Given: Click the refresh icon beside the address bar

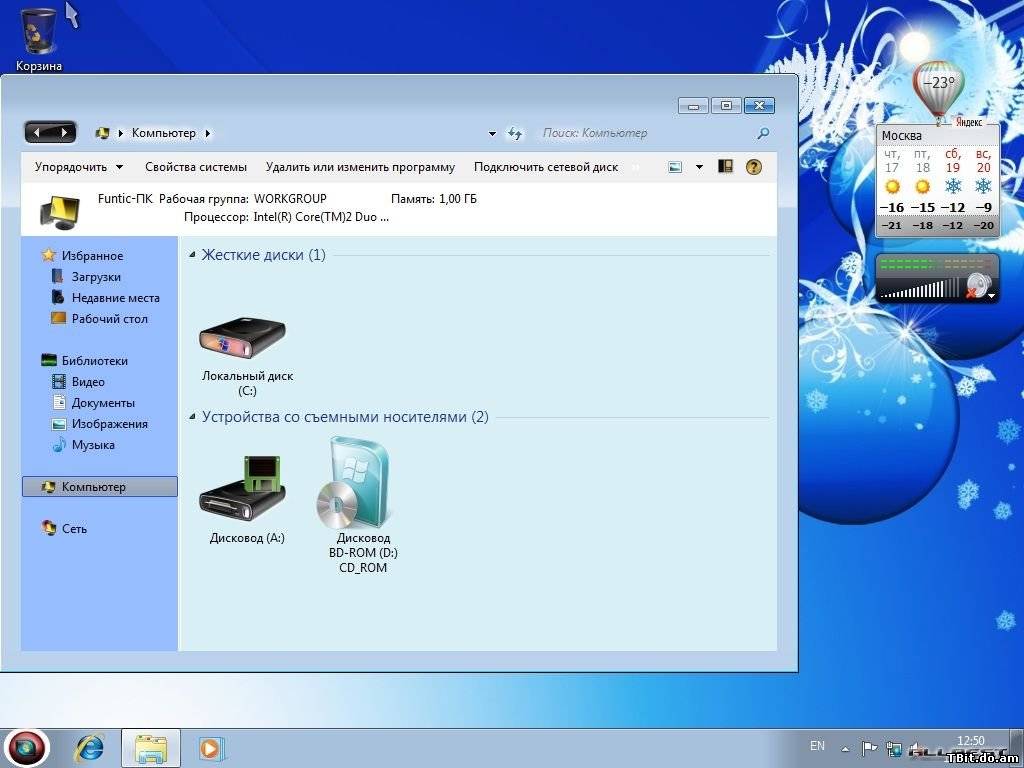Looking at the screenshot, I should tap(515, 133).
